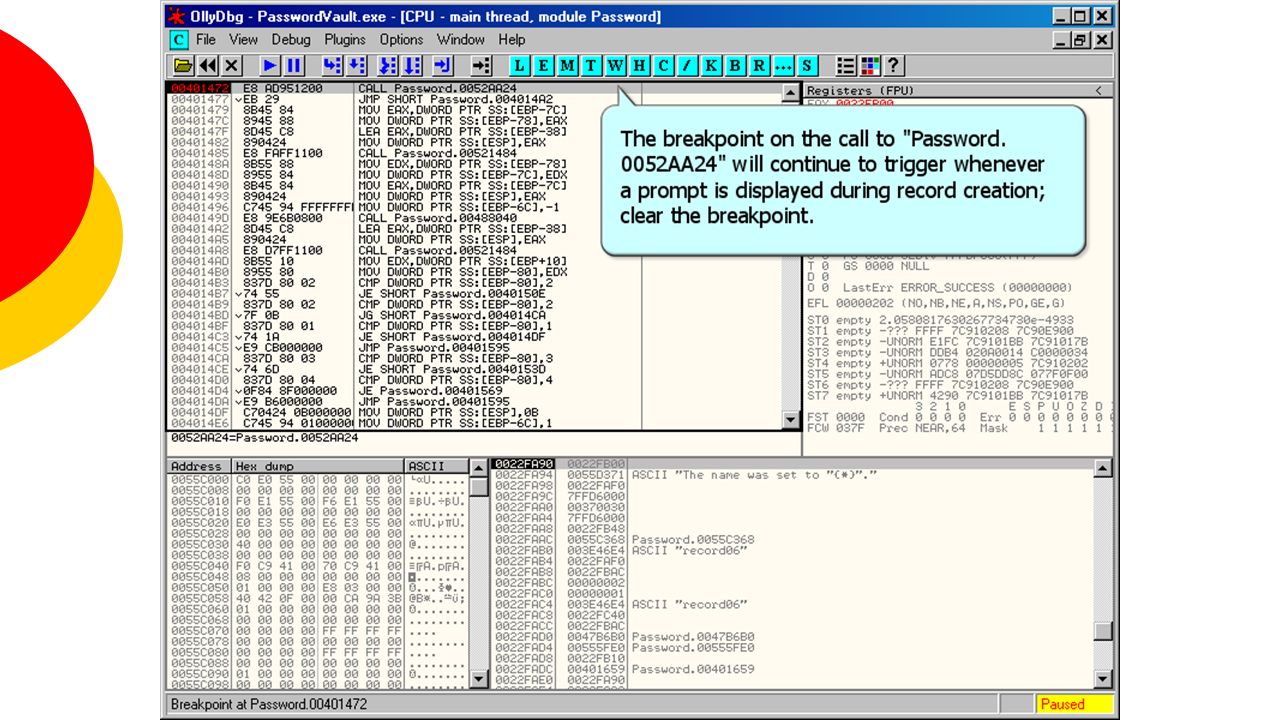Select the "The name was set to" stack row
Screen dimensions: 1280x720
coord(792,475)
